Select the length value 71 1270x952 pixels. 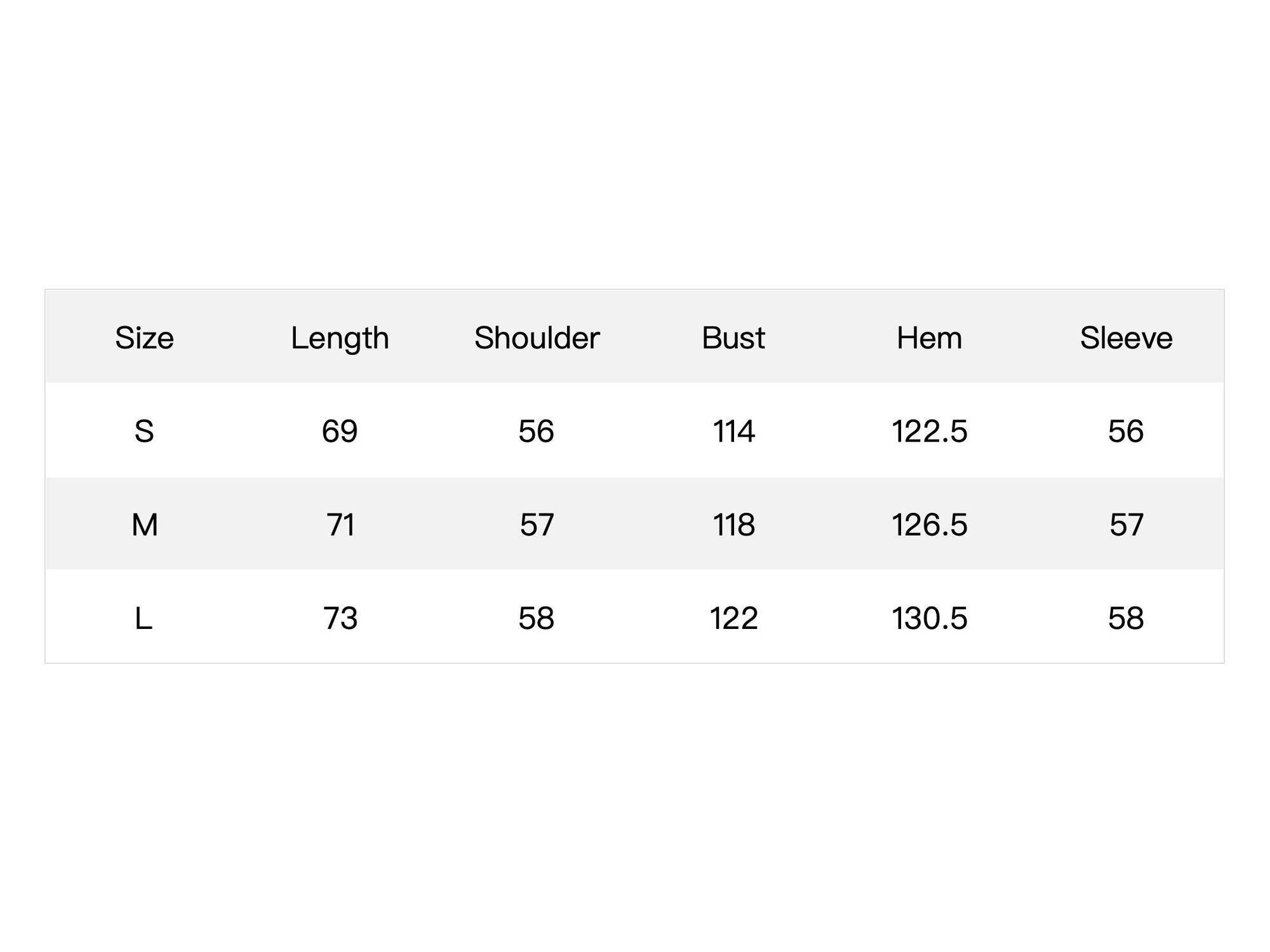(x=340, y=525)
